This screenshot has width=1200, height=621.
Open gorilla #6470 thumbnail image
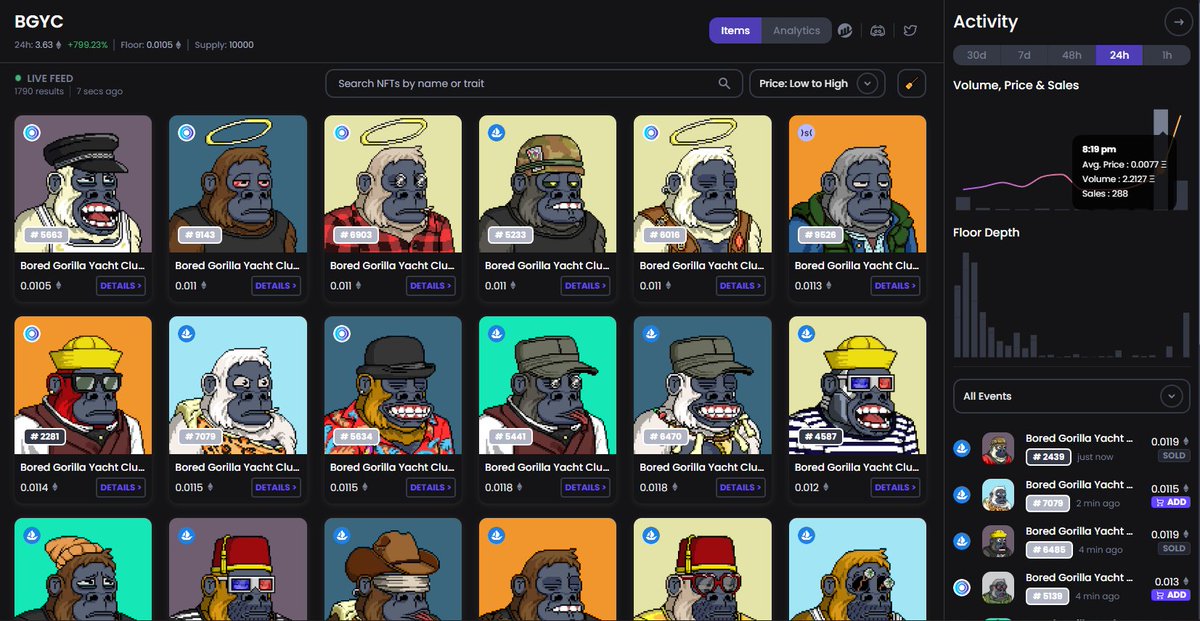pyautogui.click(x=703, y=386)
